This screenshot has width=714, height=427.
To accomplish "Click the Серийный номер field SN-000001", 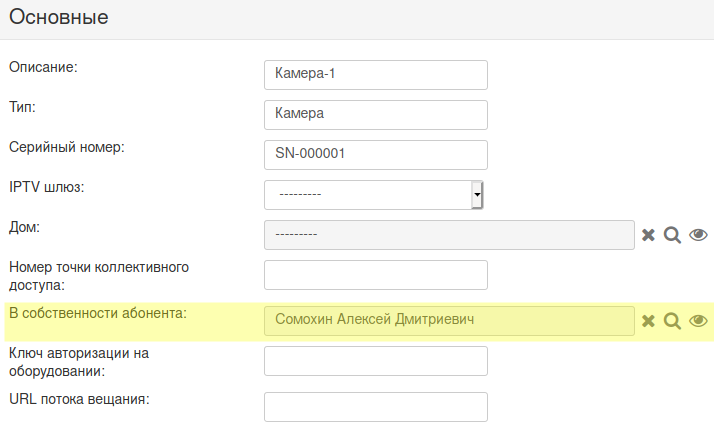I will click(376, 155).
